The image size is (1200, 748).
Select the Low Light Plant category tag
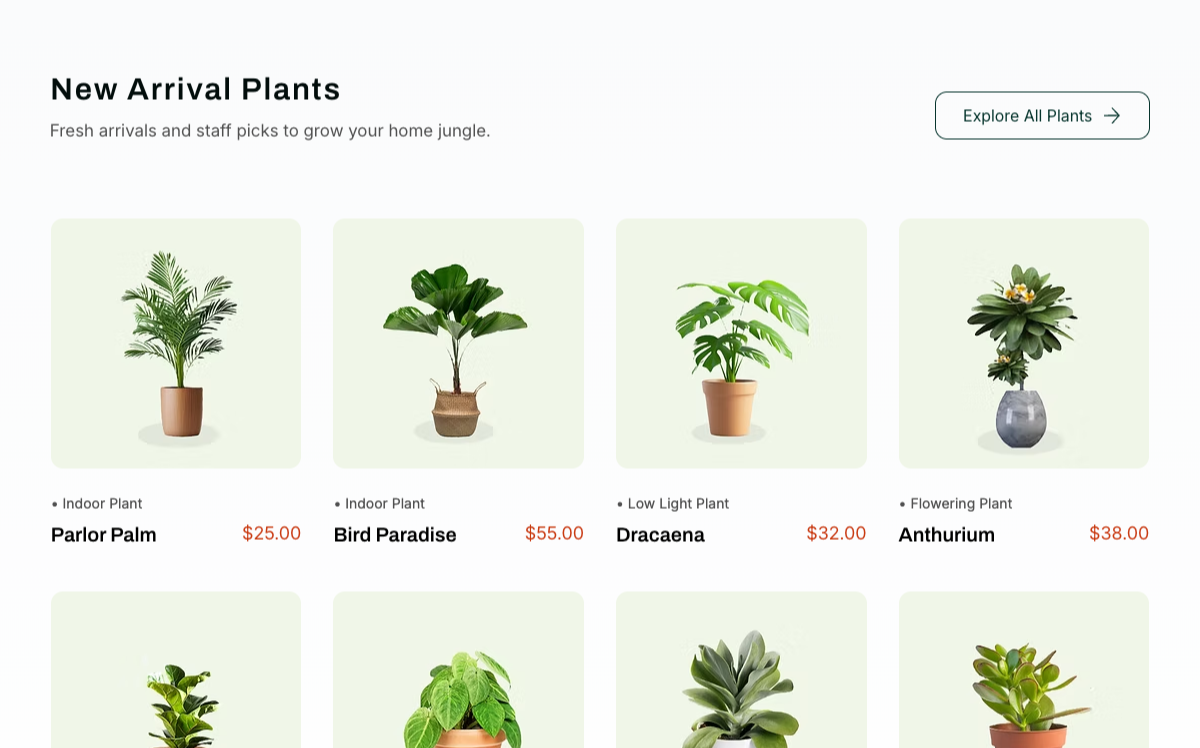tap(673, 503)
